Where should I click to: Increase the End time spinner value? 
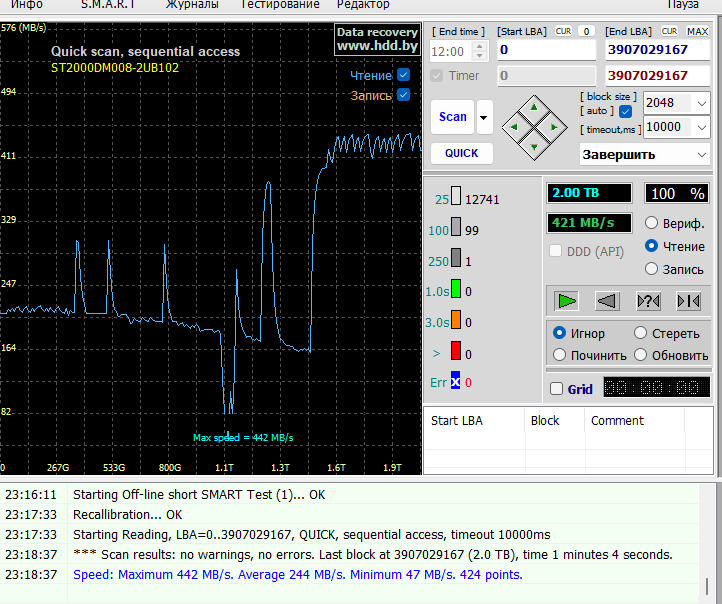click(479, 46)
